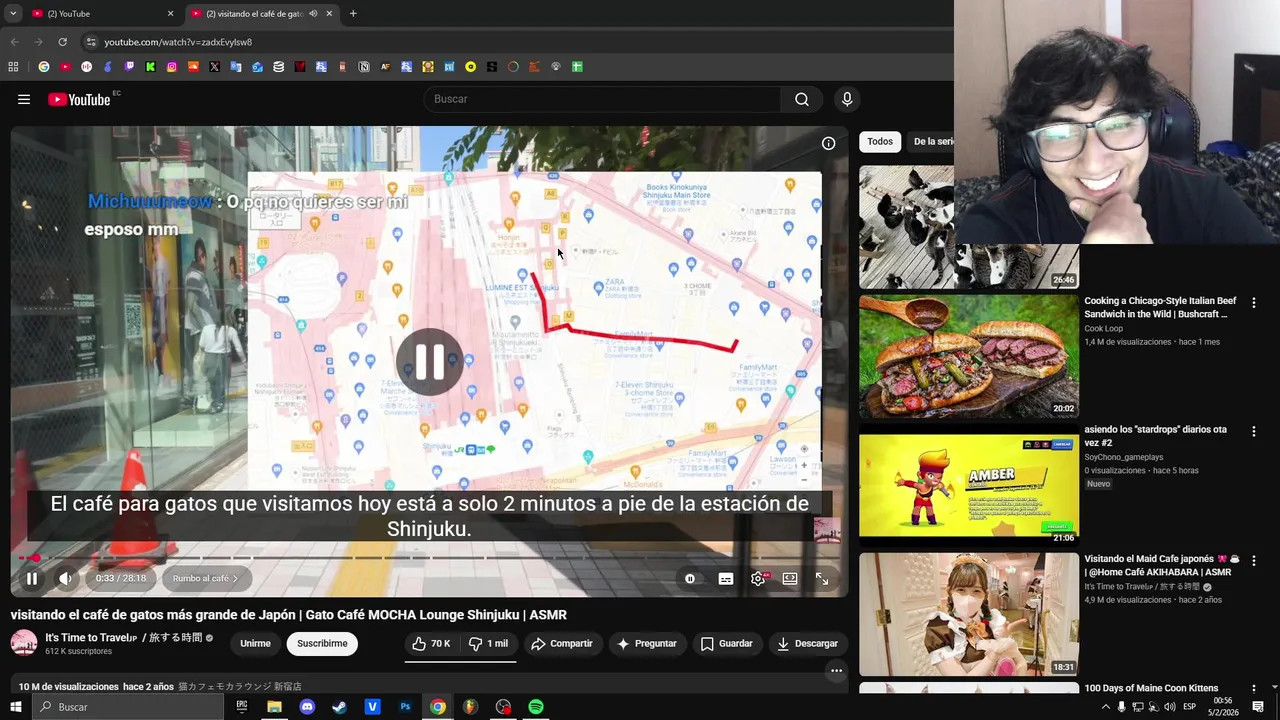This screenshot has height=720, width=1280.
Task: Open Twitch bookmark
Action: click(129, 67)
